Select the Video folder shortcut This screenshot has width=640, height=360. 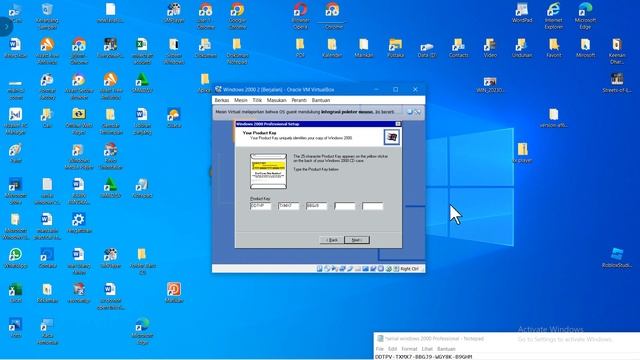490,48
